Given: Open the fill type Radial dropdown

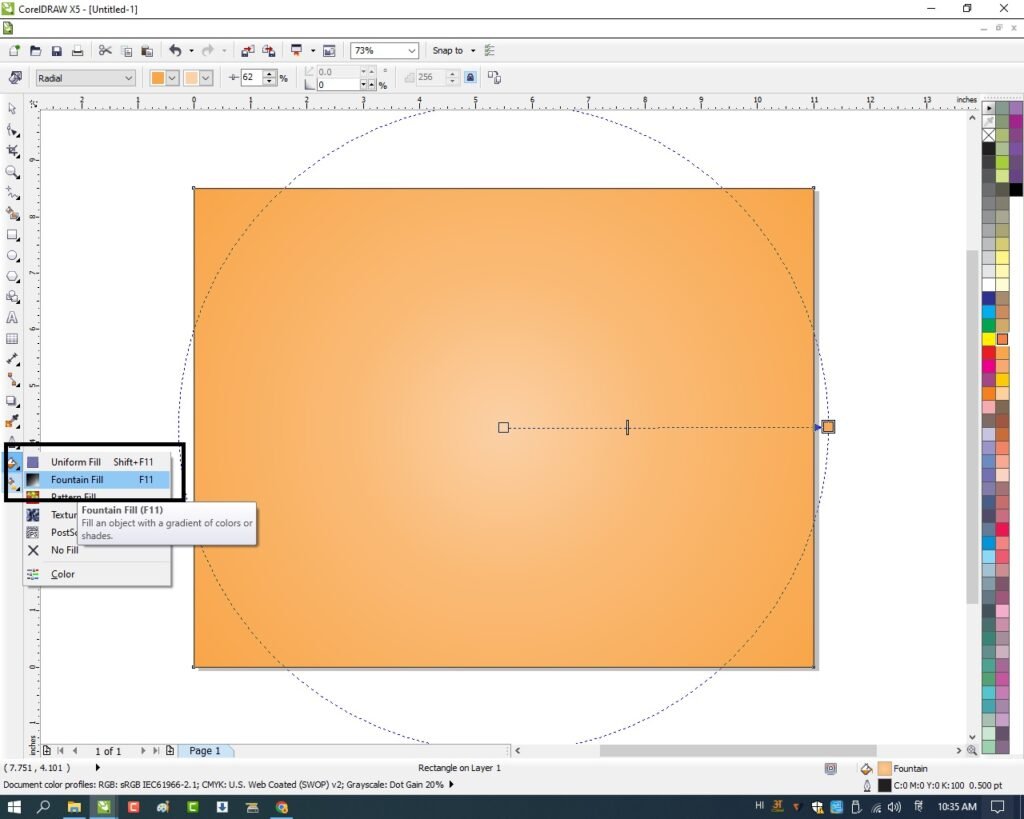Looking at the screenshot, I should click(x=85, y=78).
